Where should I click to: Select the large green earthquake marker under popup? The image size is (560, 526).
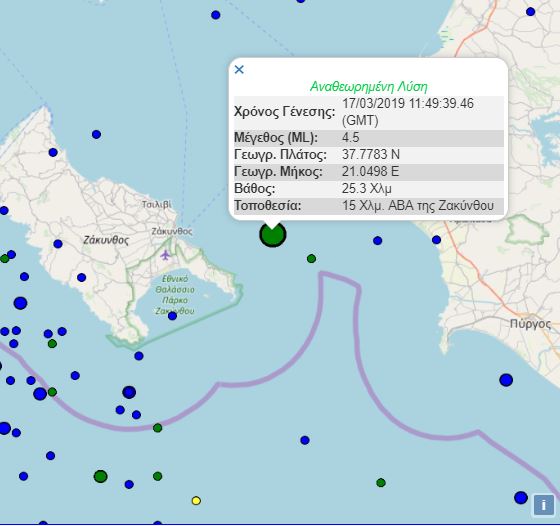point(273,235)
